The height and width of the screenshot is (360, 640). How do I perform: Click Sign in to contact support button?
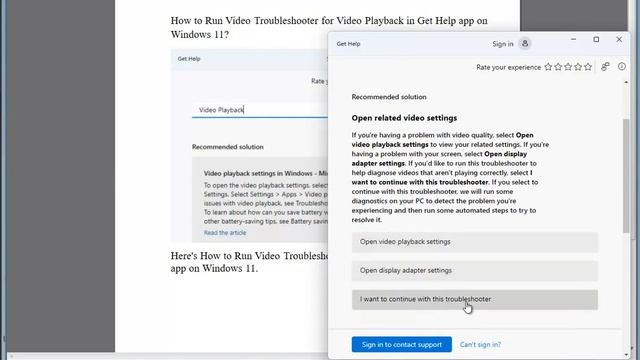tap(402, 344)
